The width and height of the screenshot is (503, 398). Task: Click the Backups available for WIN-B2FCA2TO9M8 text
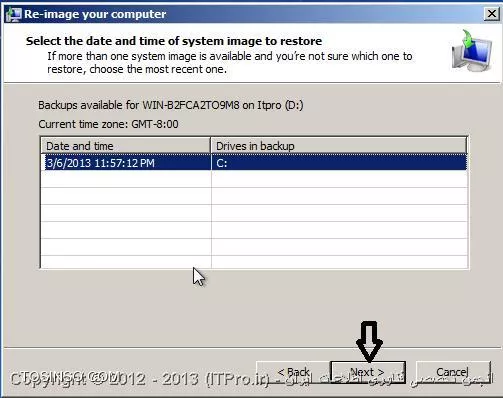[x=171, y=105]
